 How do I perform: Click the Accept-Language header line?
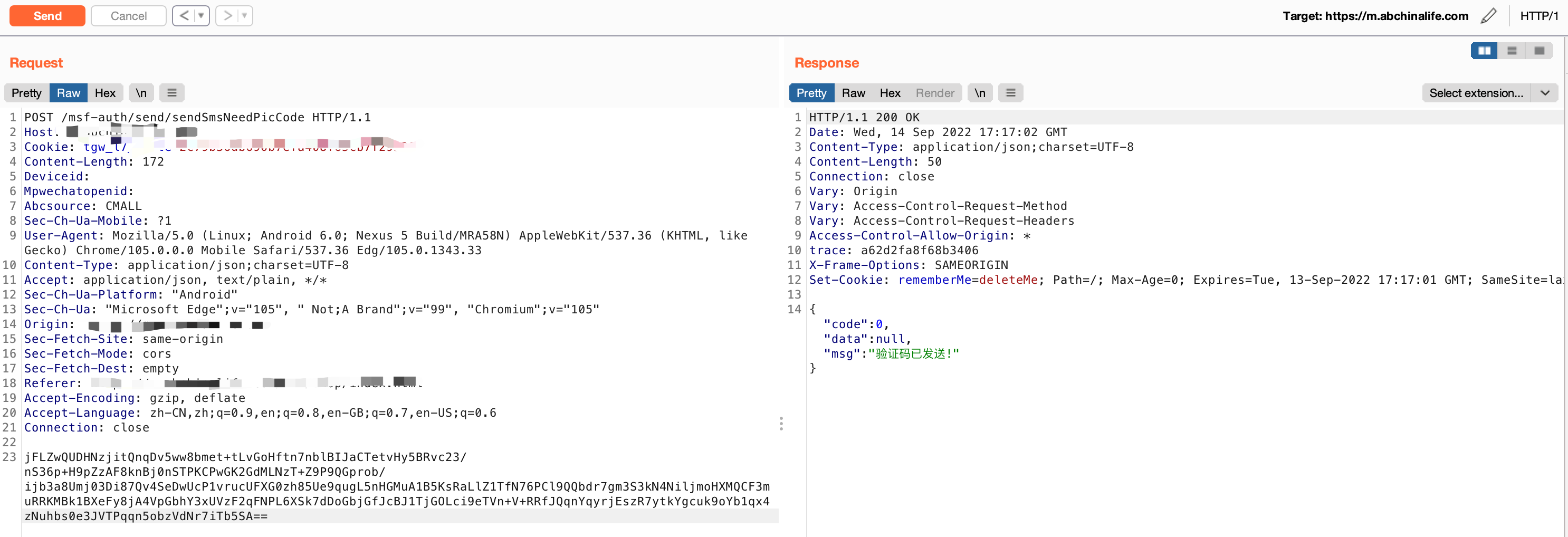click(x=260, y=413)
